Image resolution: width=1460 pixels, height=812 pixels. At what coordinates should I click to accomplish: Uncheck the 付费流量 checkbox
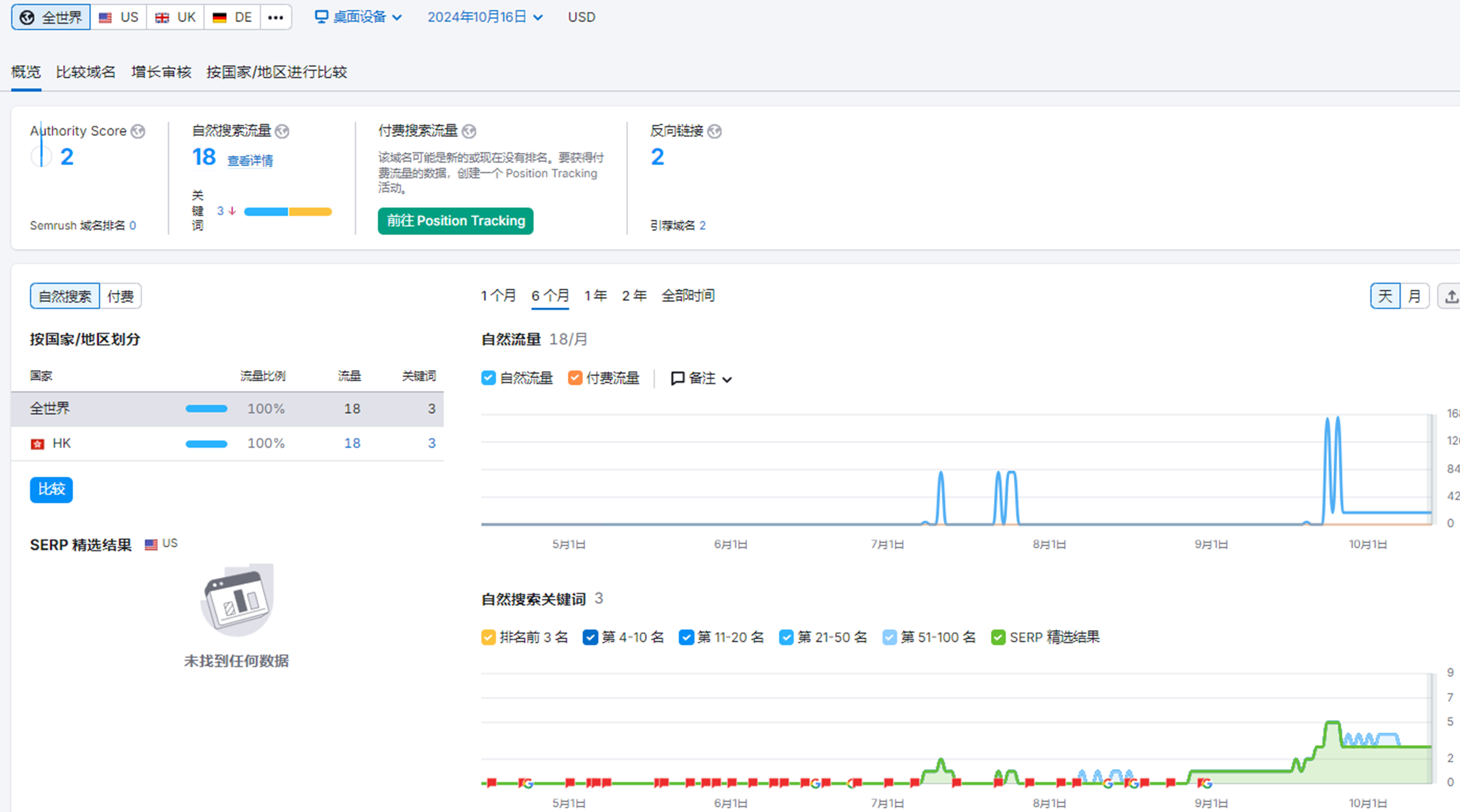(x=575, y=378)
